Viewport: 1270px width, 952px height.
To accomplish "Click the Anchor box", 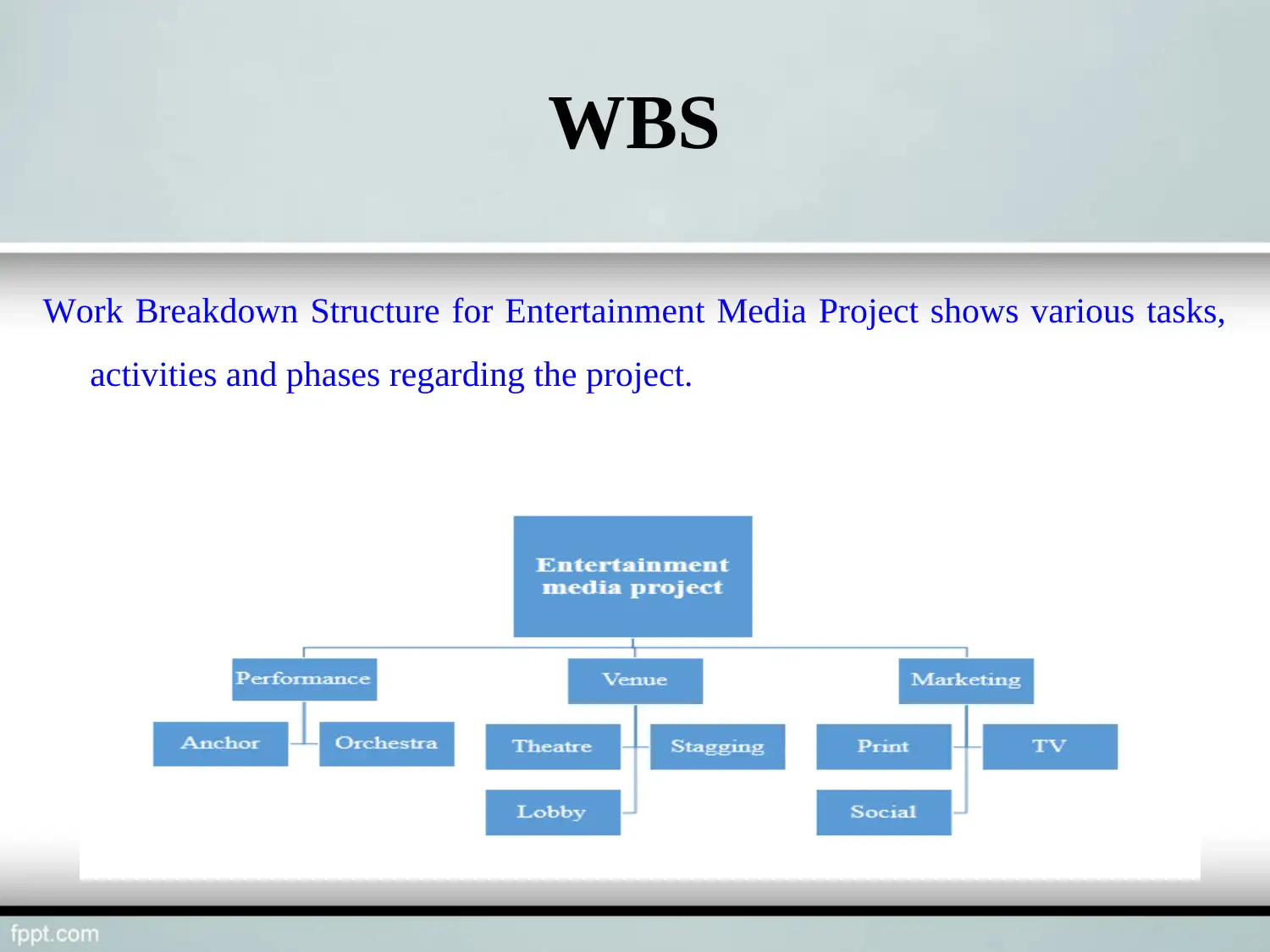I will tap(220, 744).
